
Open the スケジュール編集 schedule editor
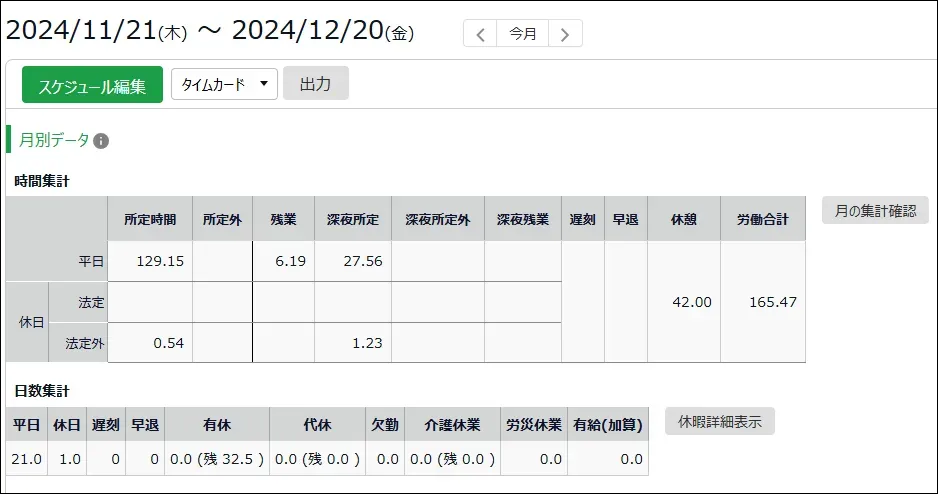click(92, 84)
